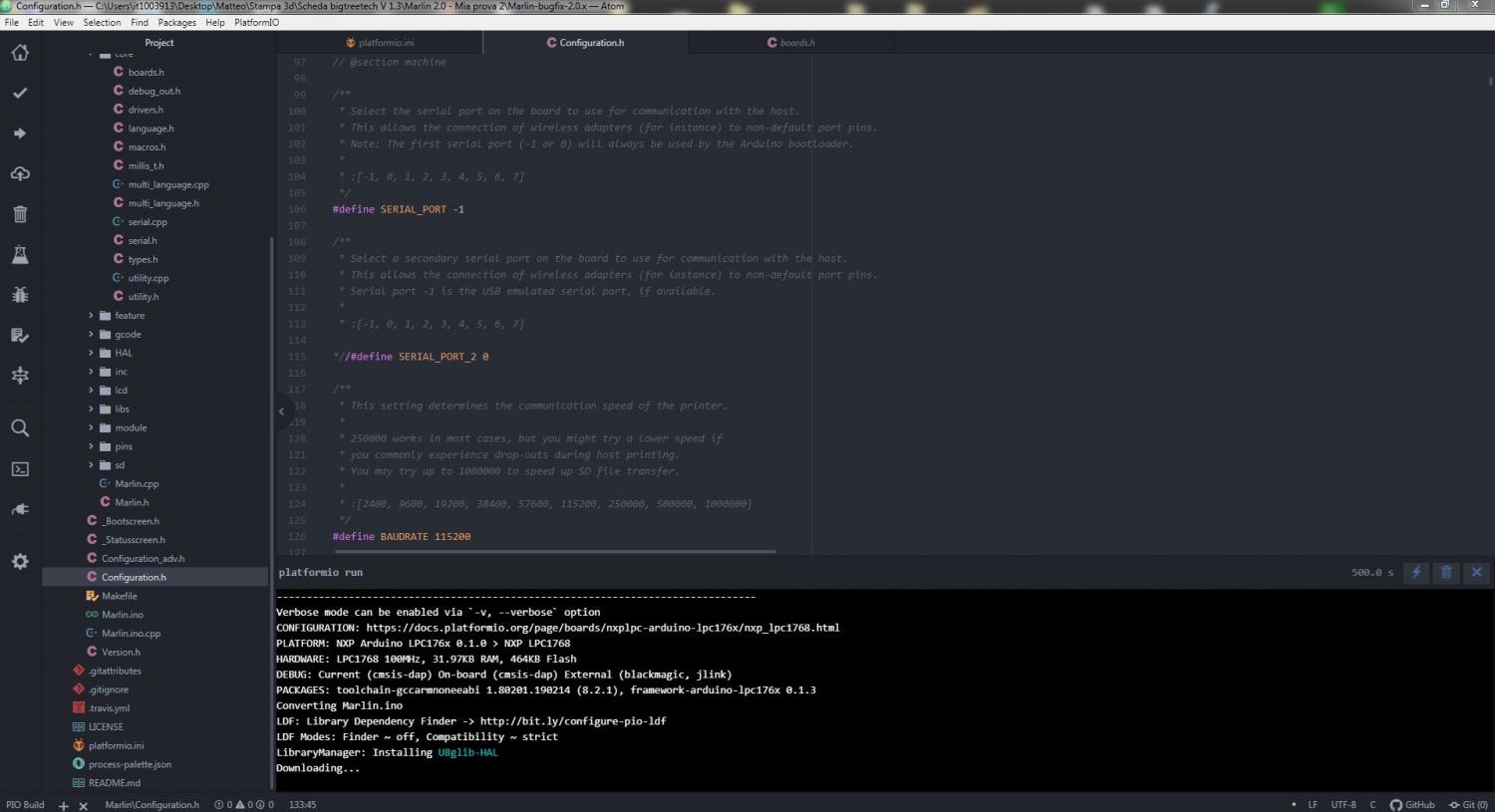Click the checklist pencil icon in the left toolbar
The height and width of the screenshot is (812, 1495).
tap(20, 336)
